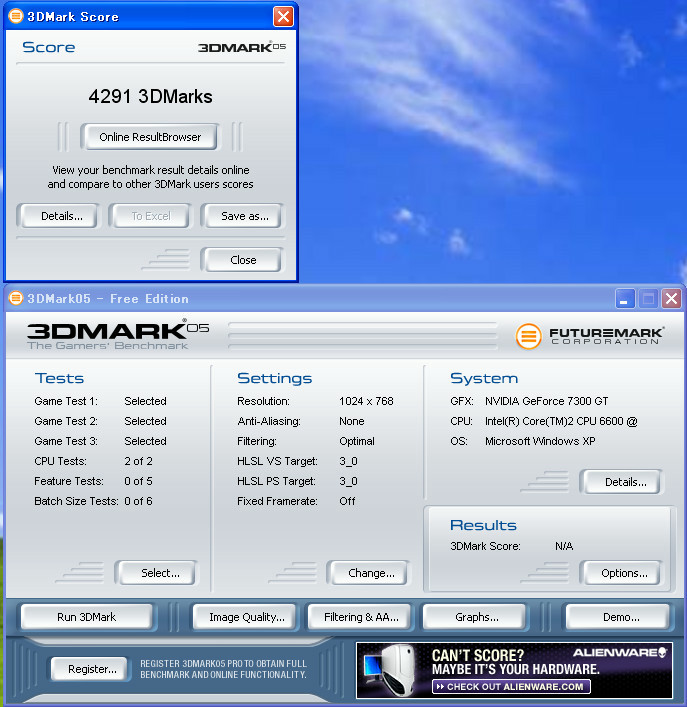
Task: Close the 3DMark05 Free Edition window
Action: coord(671,298)
